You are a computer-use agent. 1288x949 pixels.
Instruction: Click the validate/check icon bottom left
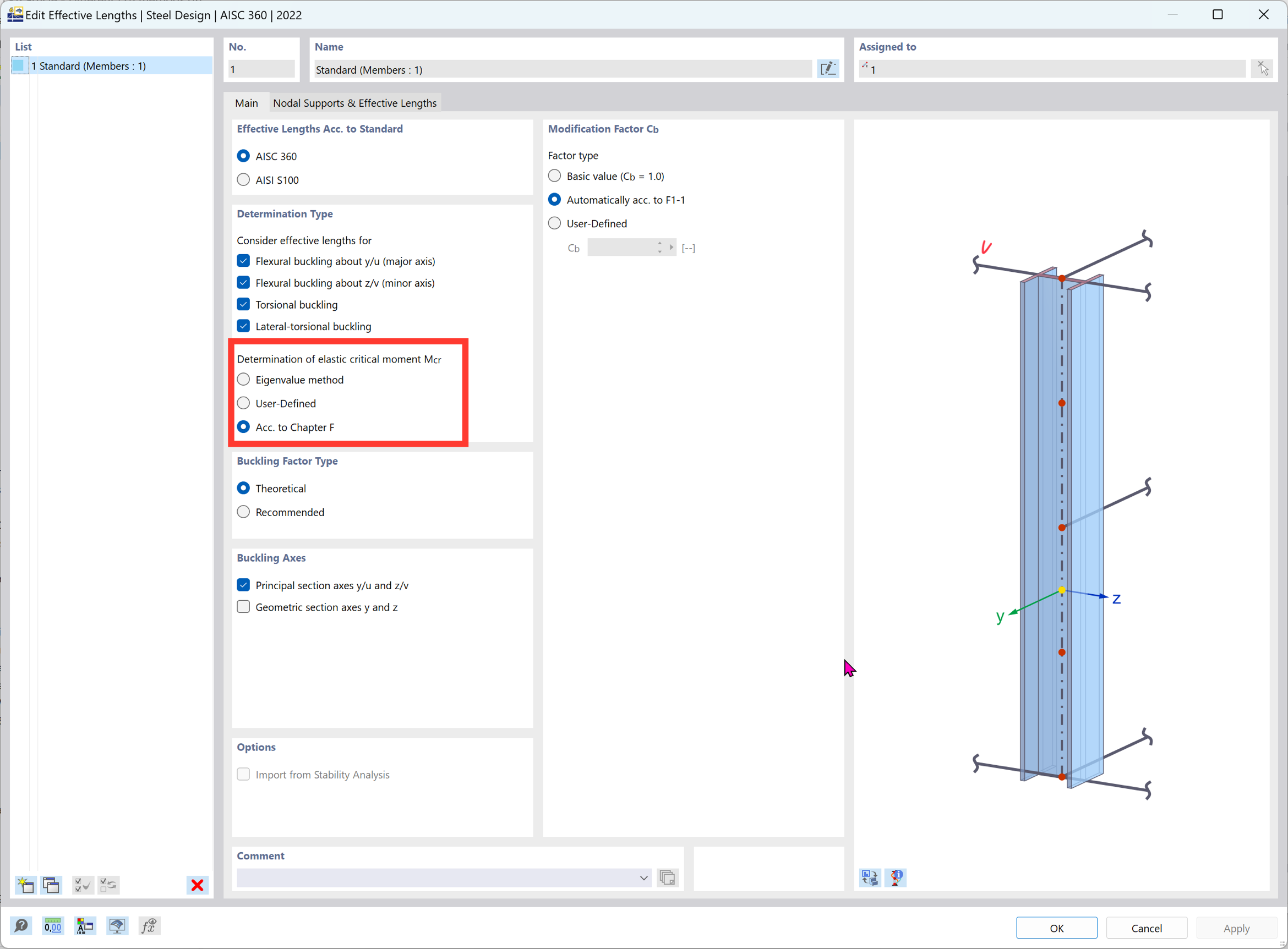pyautogui.click(x=82, y=885)
